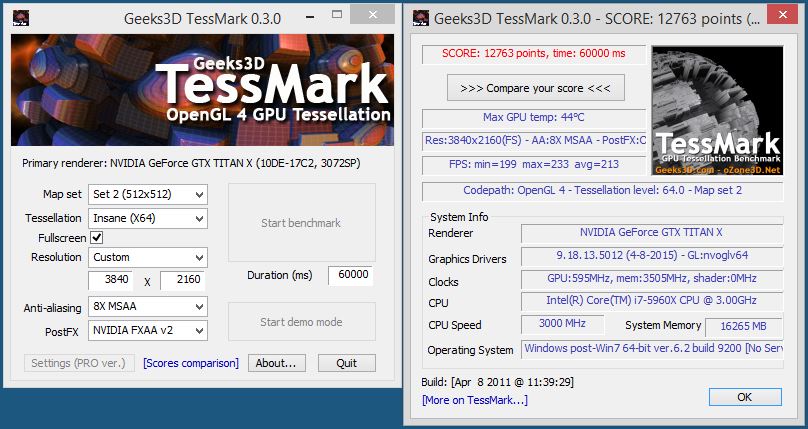Image resolution: width=808 pixels, height=429 pixels.
Task: Click Operating System value Windows post-Win7
Action: pyautogui.click(x=652, y=349)
